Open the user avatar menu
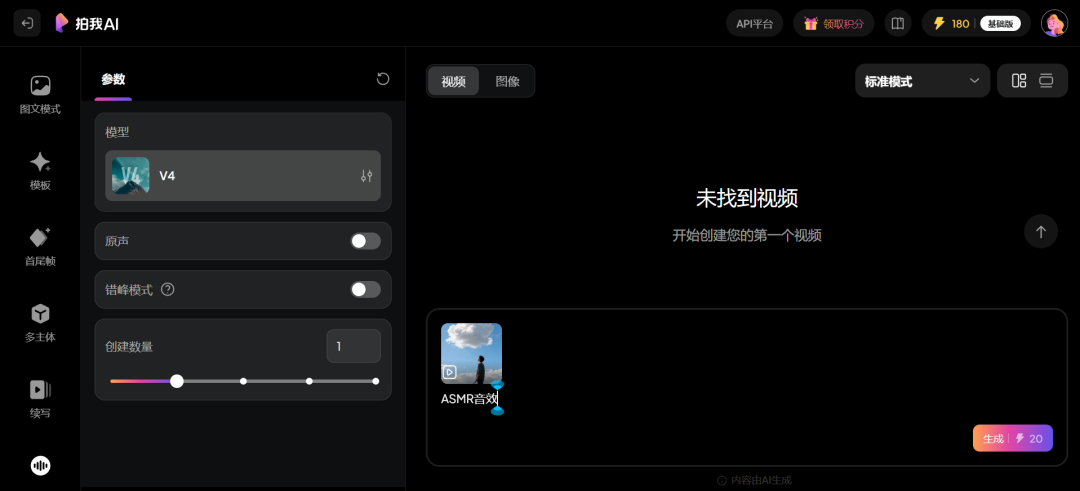The width and height of the screenshot is (1080, 491). pyautogui.click(x=1054, y=23)
